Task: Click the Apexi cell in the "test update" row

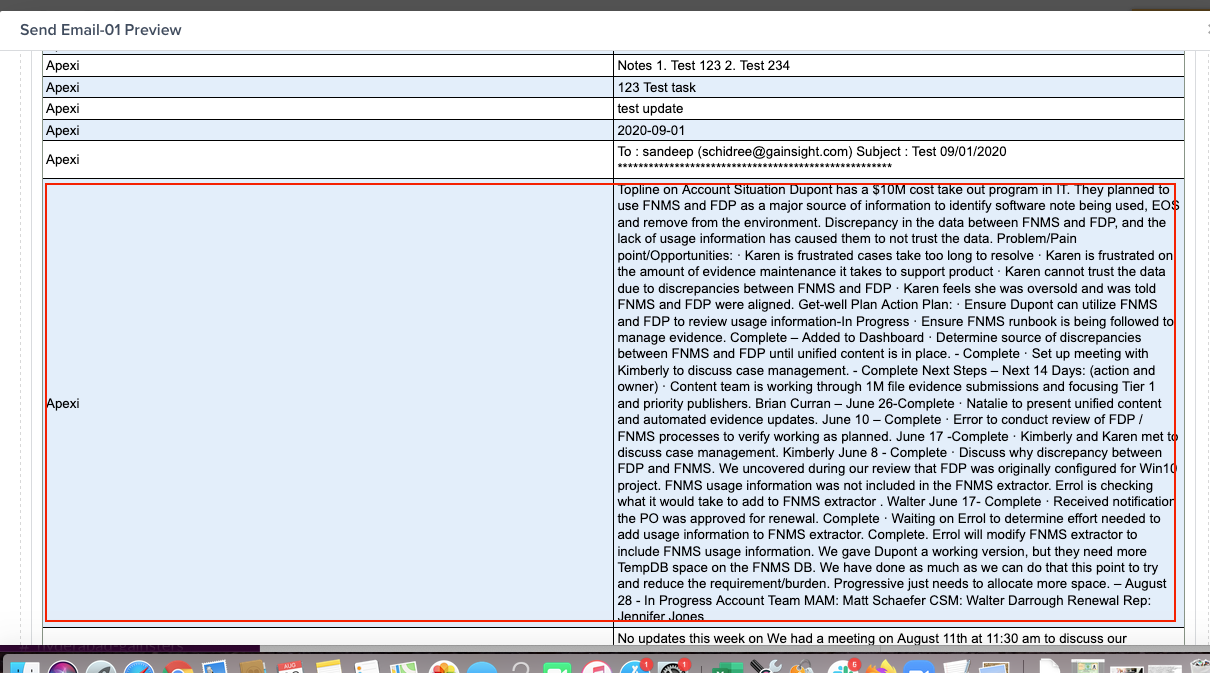Action: 328,108
